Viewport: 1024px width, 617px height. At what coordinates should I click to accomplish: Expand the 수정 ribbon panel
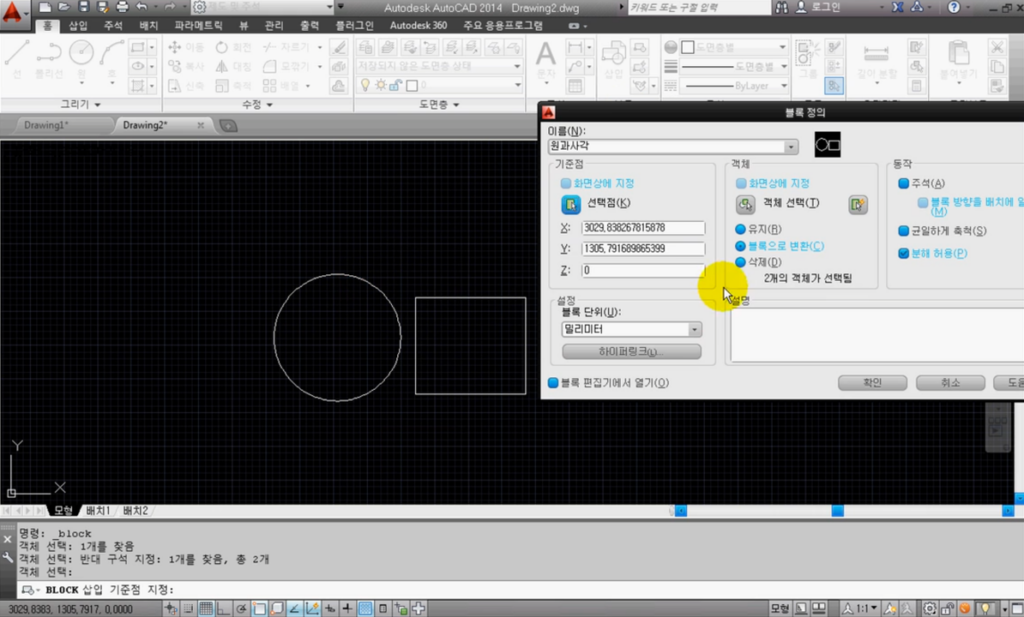[257, 104]
